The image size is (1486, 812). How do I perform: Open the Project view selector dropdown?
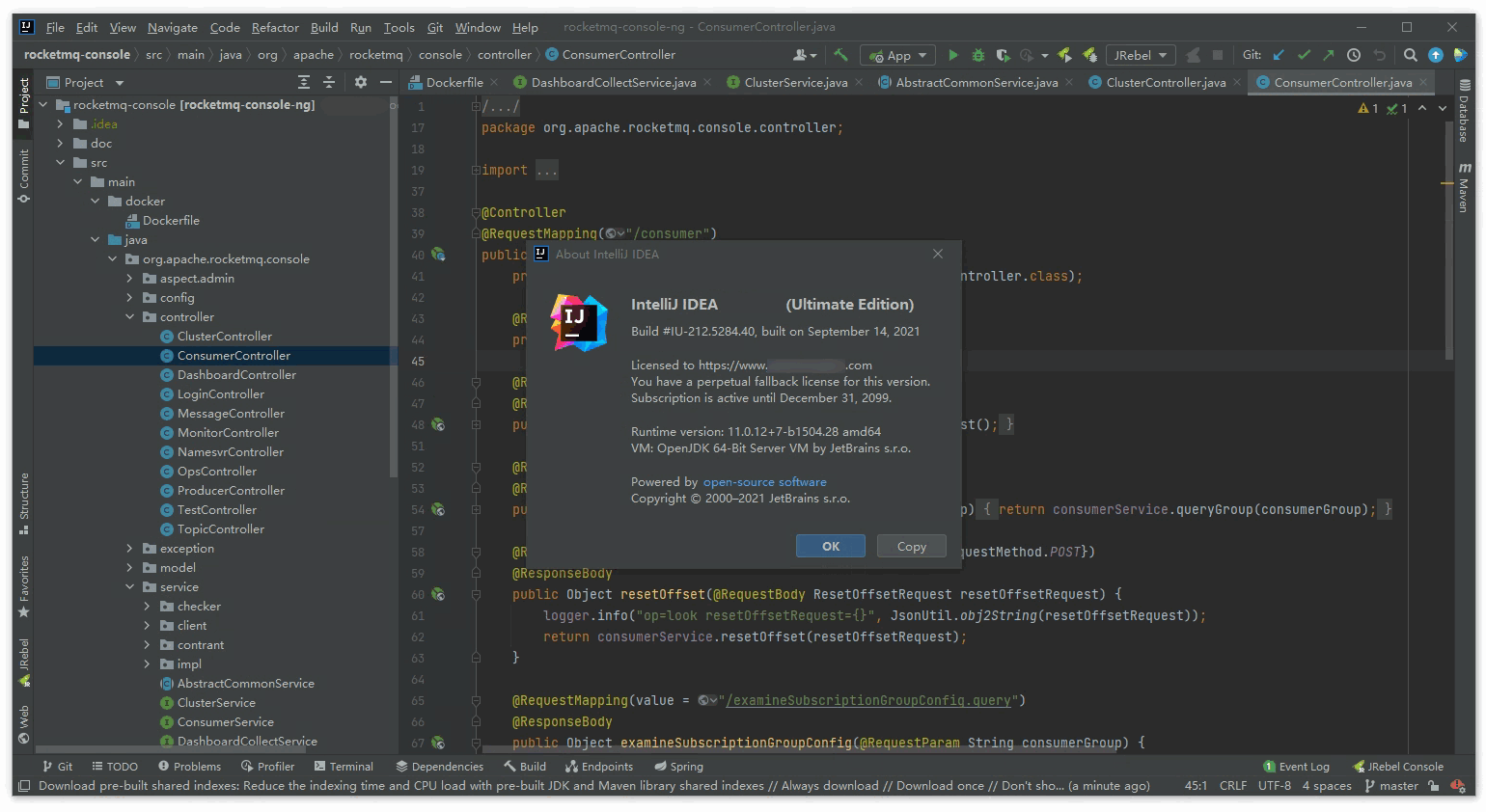[85, 82]
